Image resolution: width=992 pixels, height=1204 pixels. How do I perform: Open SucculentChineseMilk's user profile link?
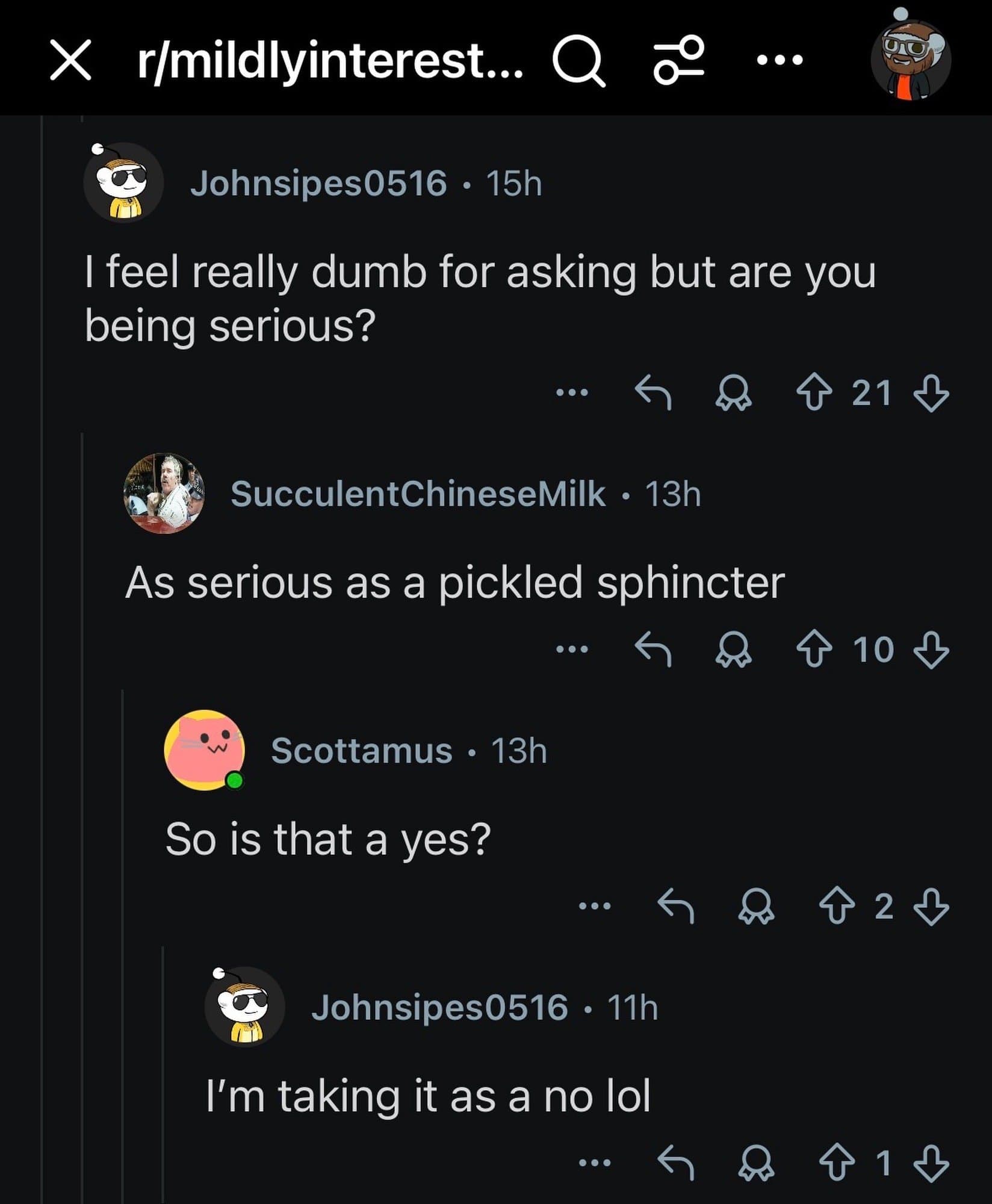(418, 494)
